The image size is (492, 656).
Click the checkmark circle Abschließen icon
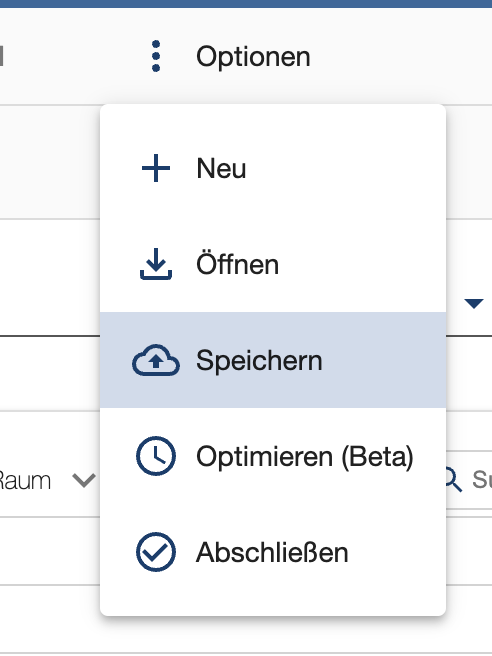point(156,552)
